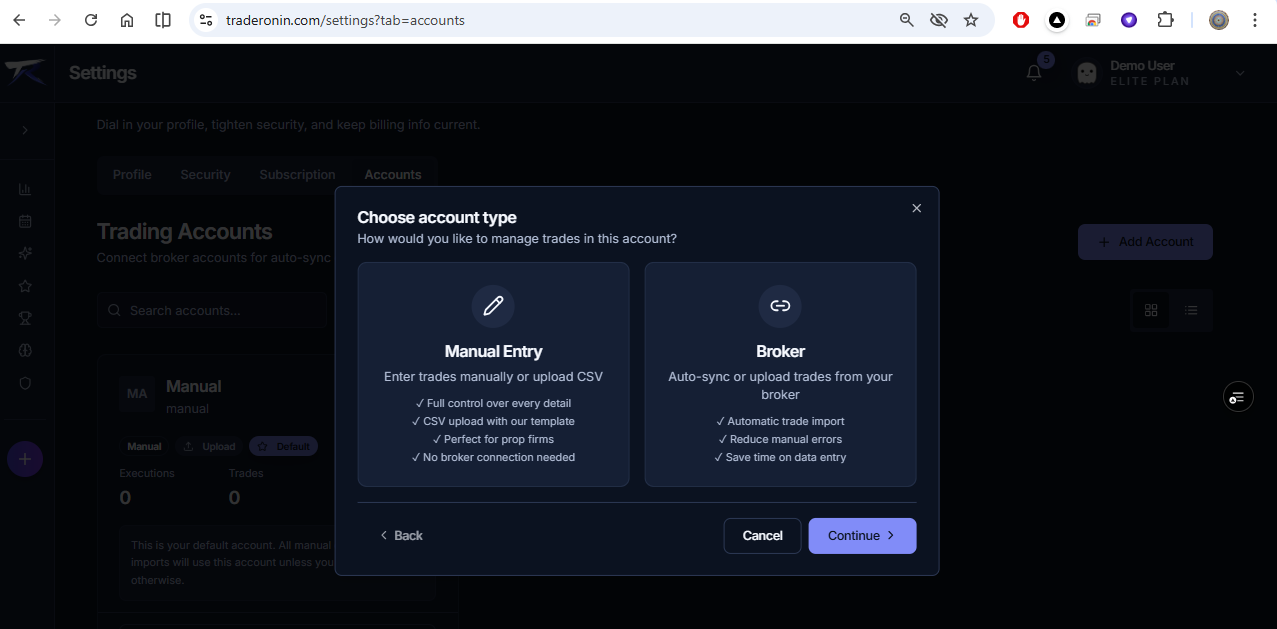Click the notifications bell icon
1277x629 pixels.
pyautogui.click(x=1034, y=73)
